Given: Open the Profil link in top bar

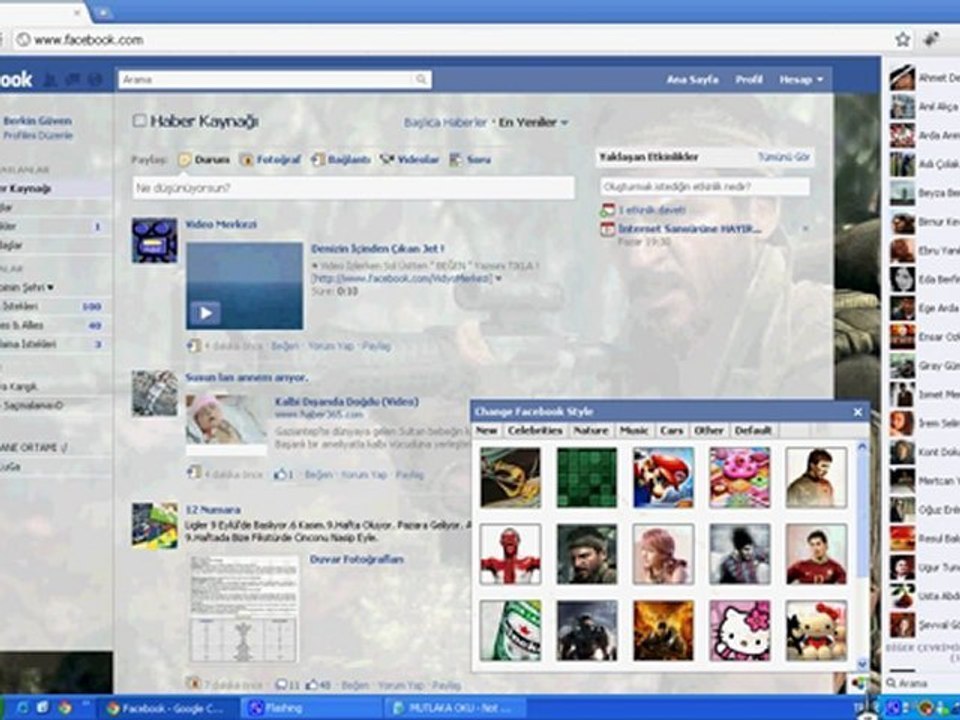Looking at the screenshot, I should pos(749,80).
